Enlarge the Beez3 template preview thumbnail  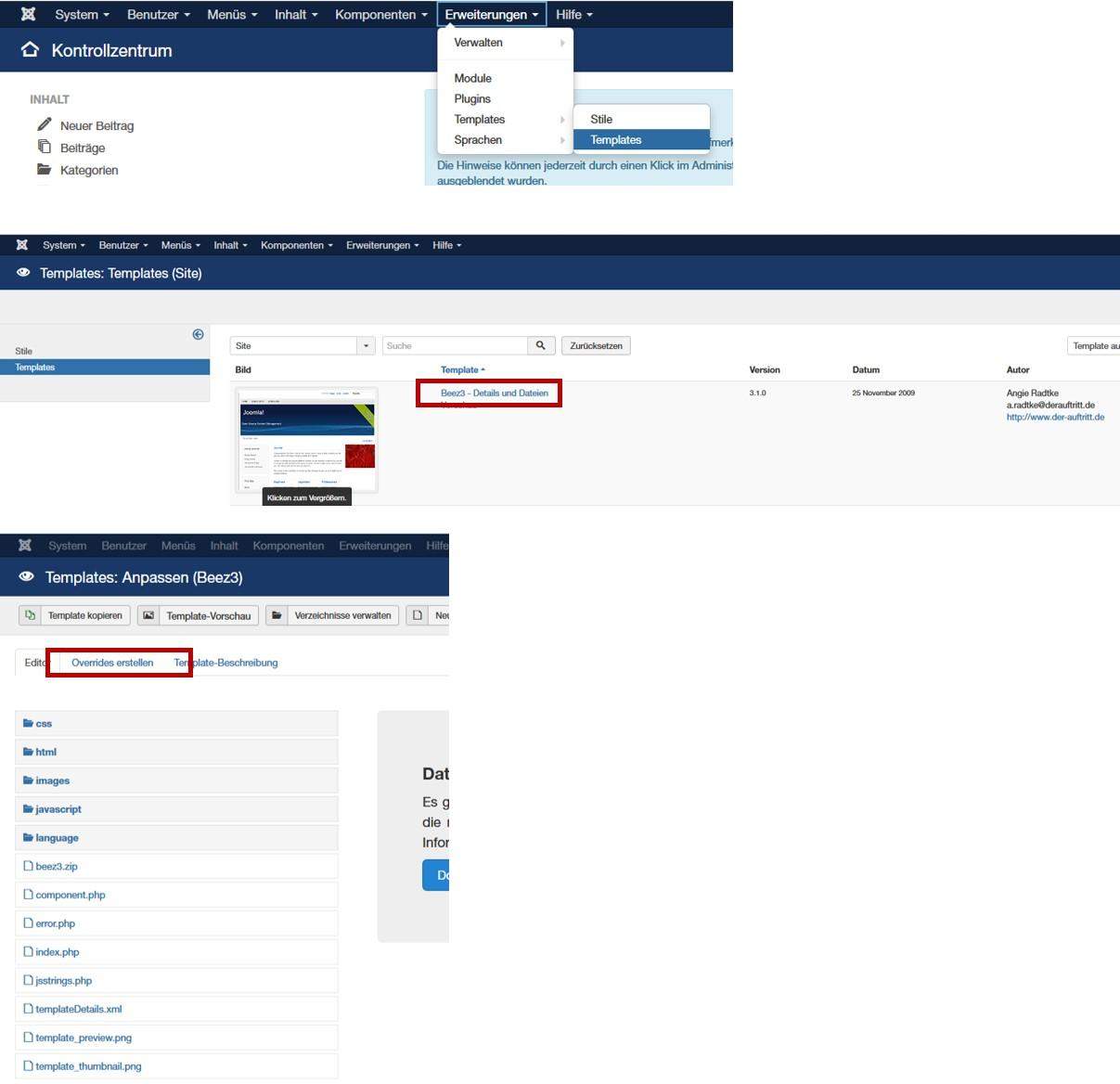point(306,439)
